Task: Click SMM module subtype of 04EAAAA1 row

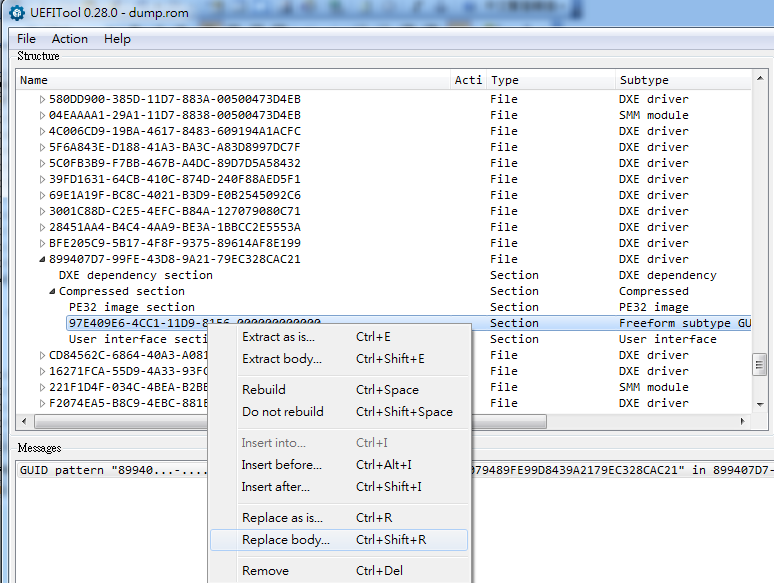Action: [x=654, y=115]
